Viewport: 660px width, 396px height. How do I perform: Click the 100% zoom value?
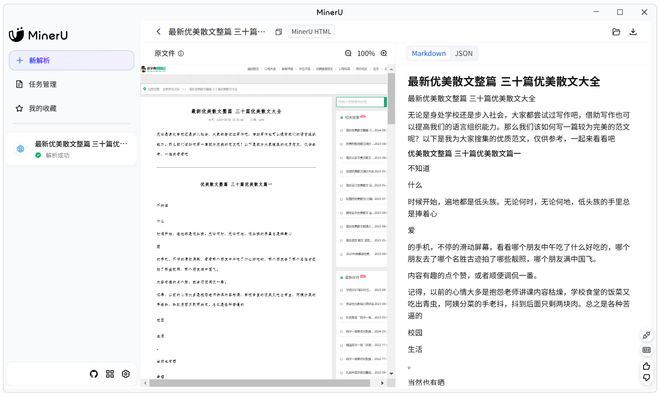(x=366, y=53)
